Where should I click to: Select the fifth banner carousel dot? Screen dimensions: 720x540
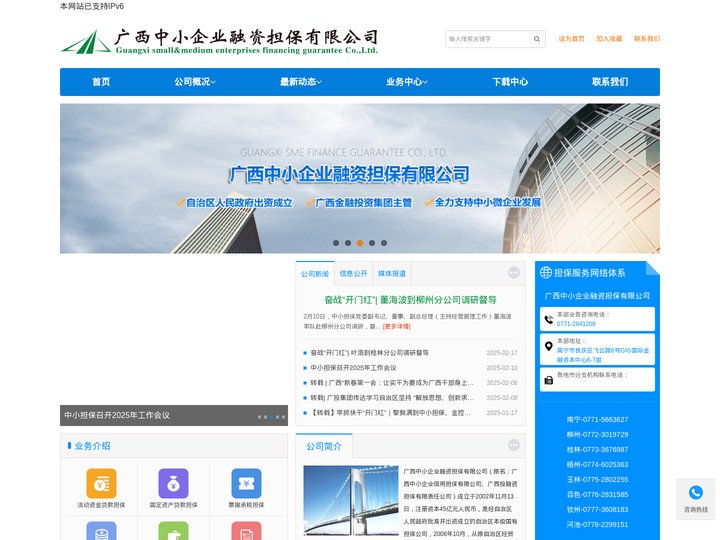384,243
